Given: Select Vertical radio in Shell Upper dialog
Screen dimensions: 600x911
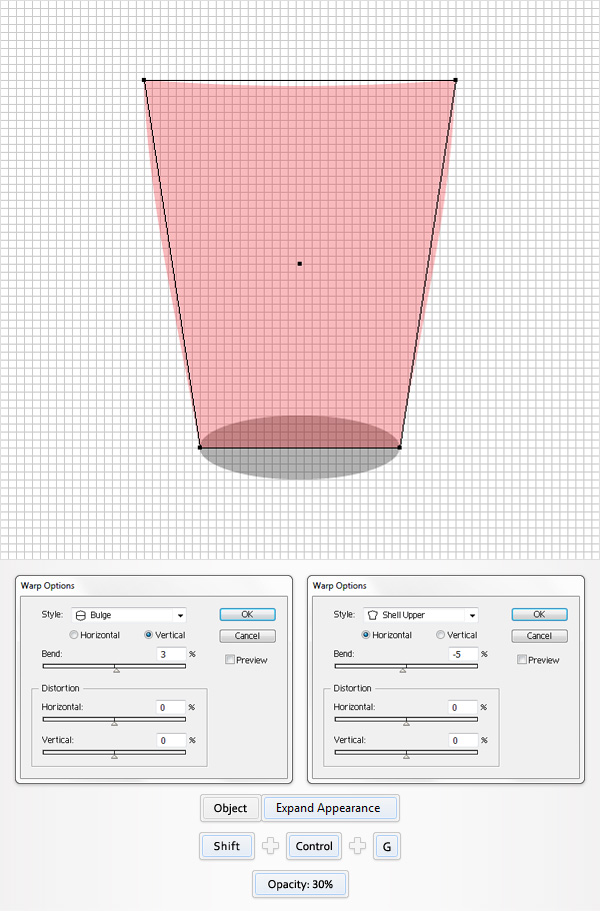Looking at the screenshot, I should (x=440, y=635).
